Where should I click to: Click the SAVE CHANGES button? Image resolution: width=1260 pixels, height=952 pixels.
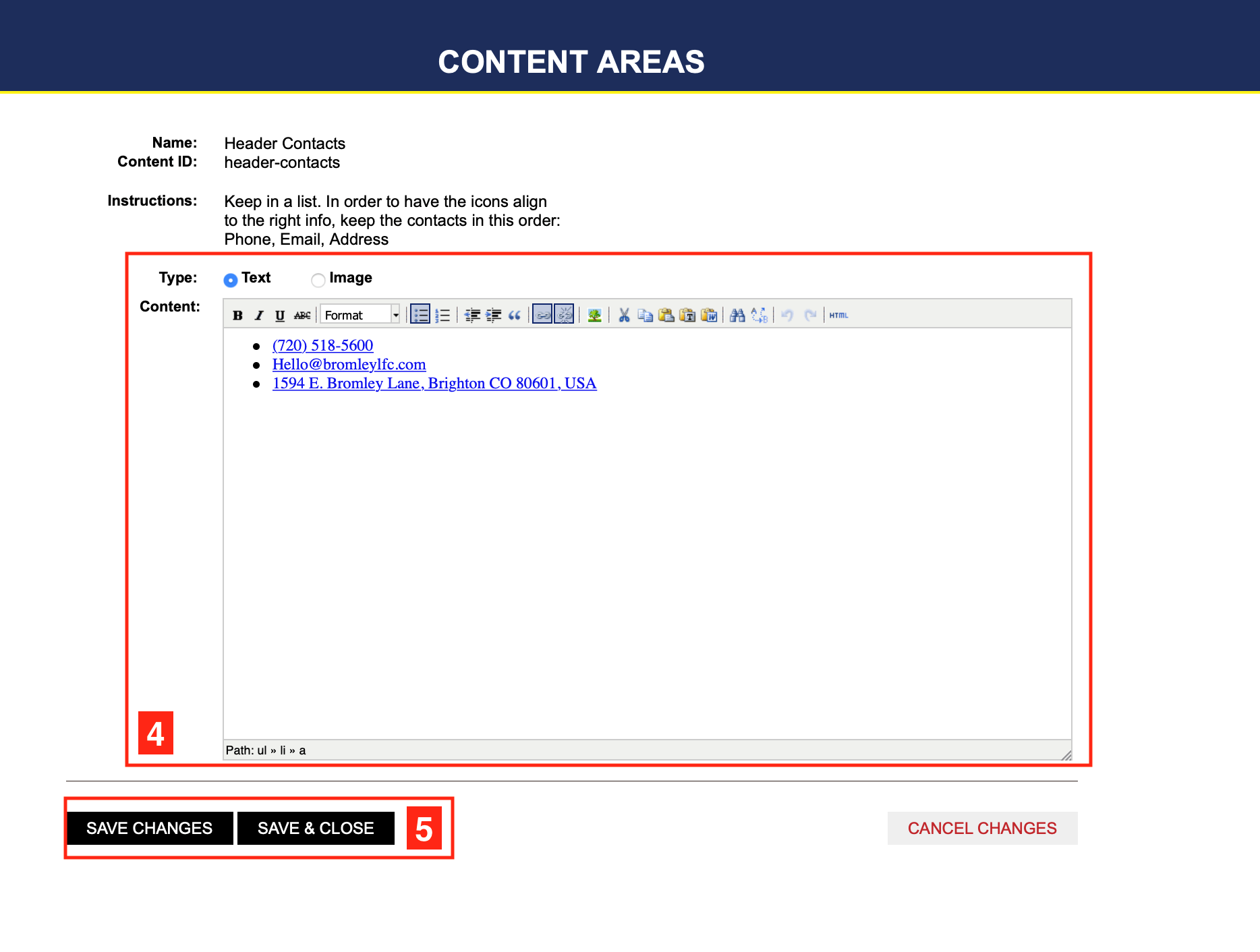pyautogui.click(x=150, y=828)
